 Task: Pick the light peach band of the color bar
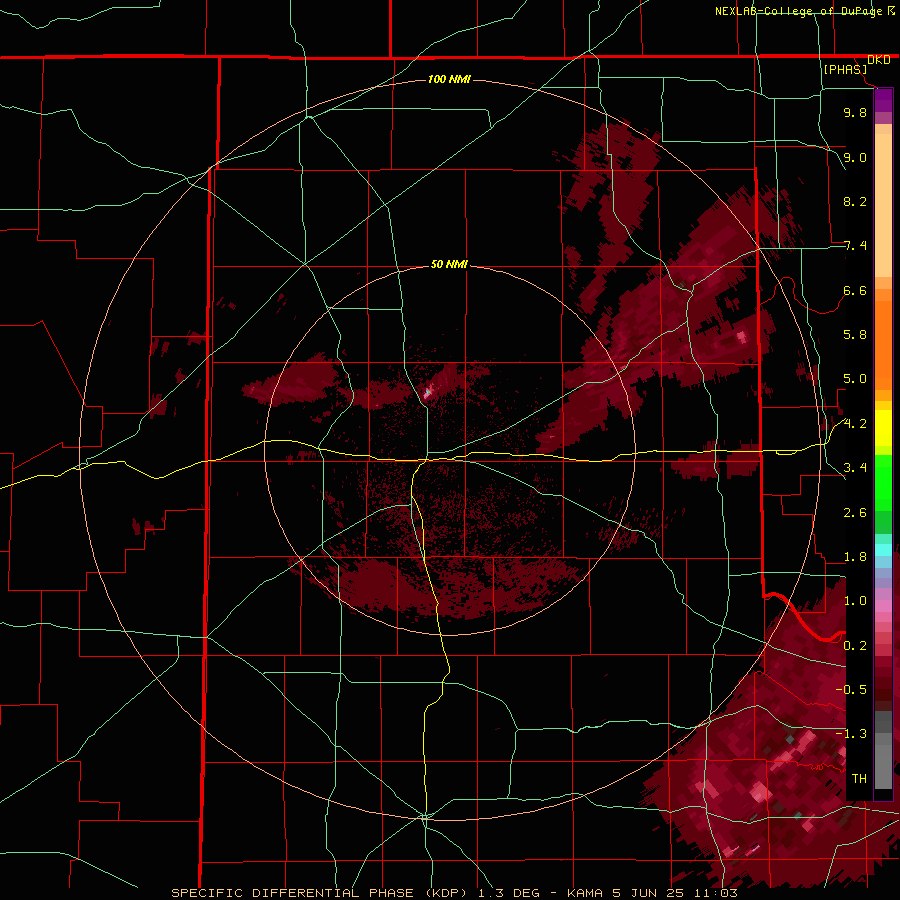(883, 205)
